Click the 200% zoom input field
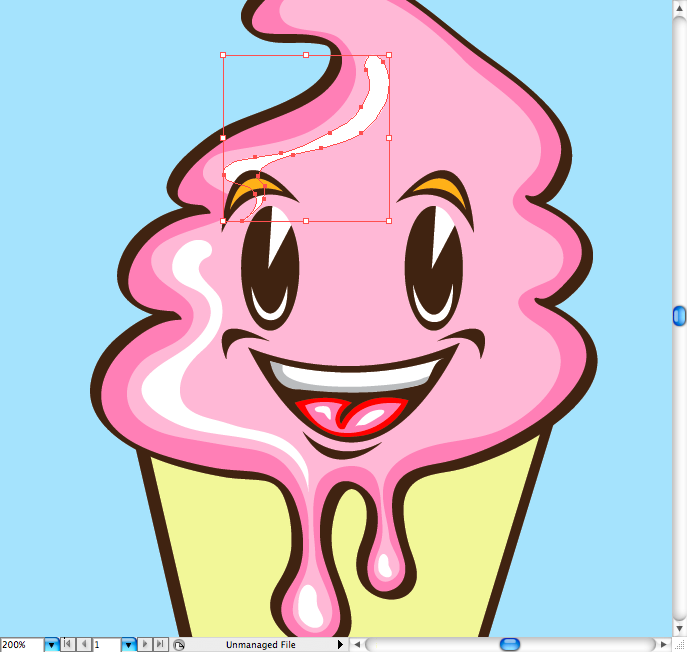The image size is (687, 652). pyautogui.click(x=21, y=645)
